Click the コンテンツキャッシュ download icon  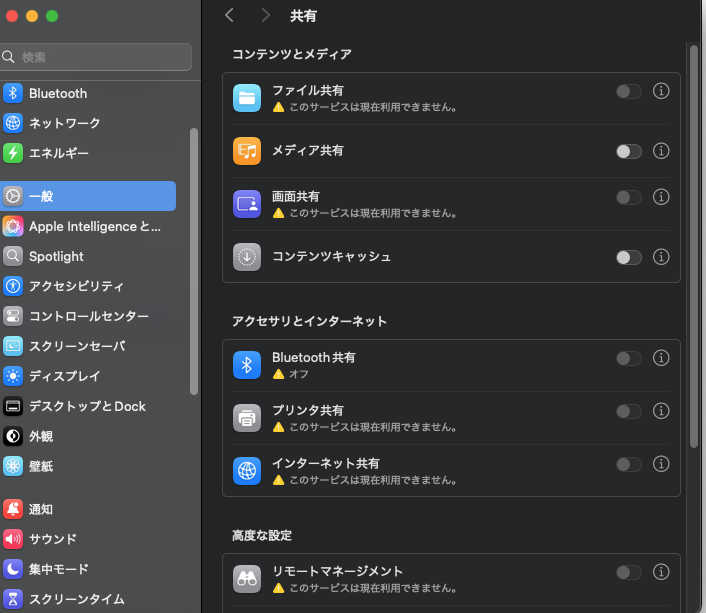point(247,257)
